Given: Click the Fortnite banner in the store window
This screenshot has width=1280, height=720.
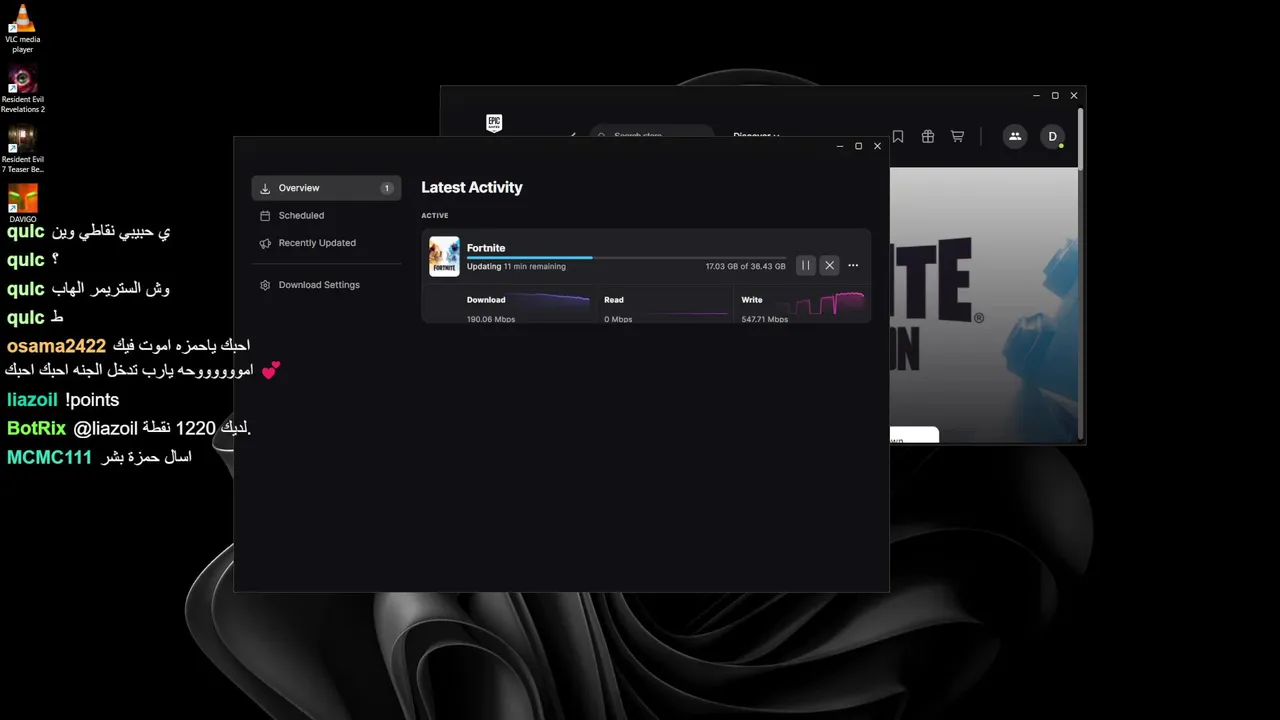Looking at the screenshot, I should click(x=983, y=305).
